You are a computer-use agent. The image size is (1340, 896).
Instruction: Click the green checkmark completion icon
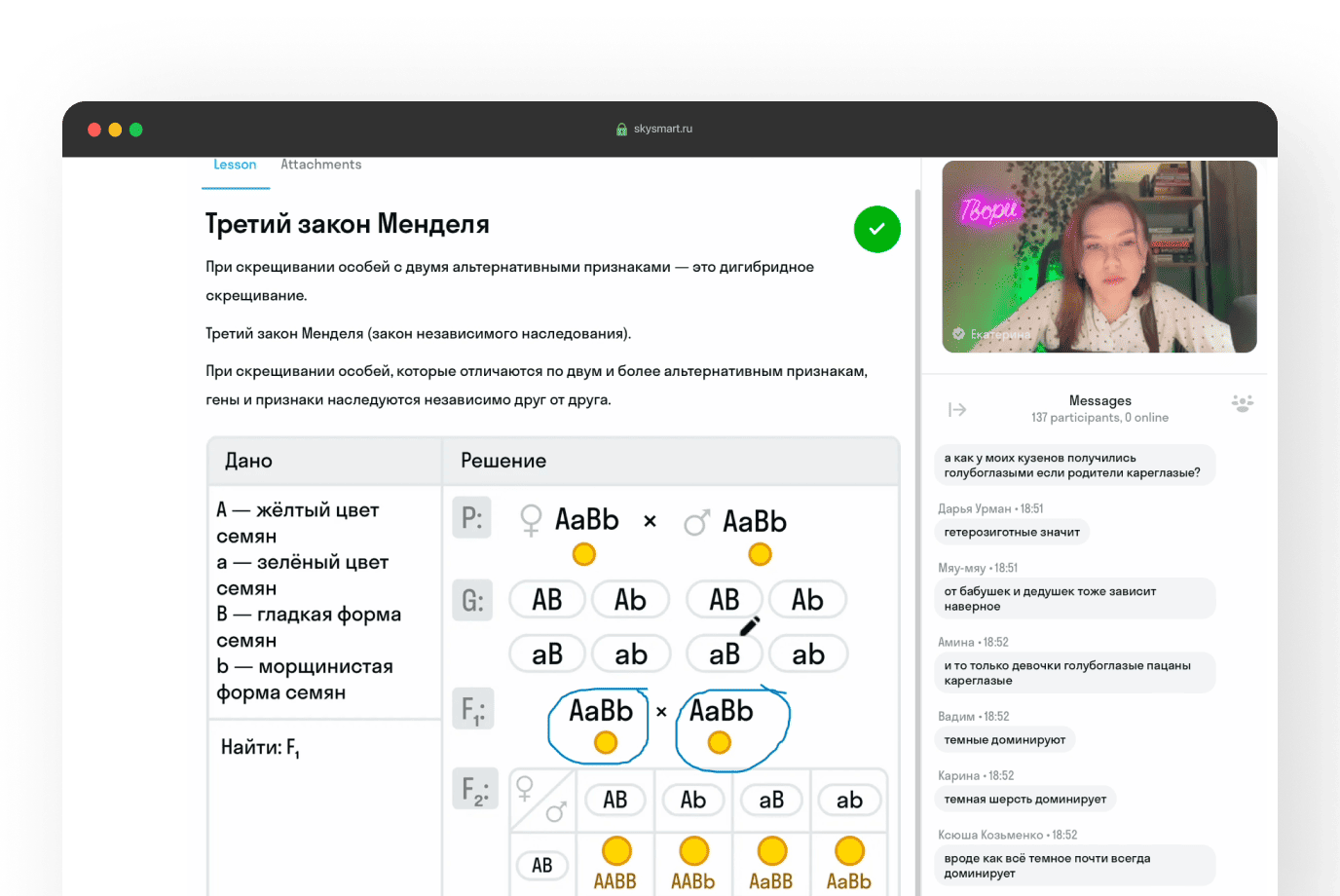(x=877, y=229)
